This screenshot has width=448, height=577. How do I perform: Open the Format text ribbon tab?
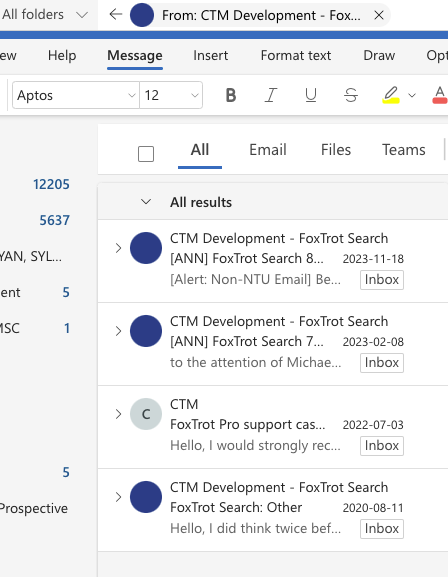(296, 56)
